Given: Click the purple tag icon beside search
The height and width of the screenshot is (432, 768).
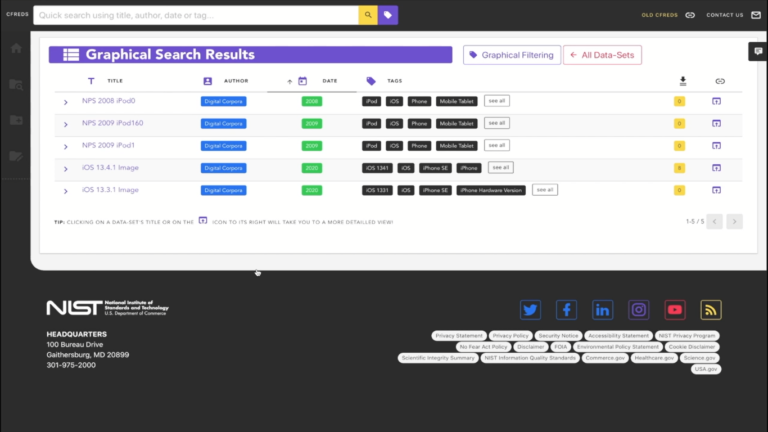Looking at the screenshot, I should (388, 15).
